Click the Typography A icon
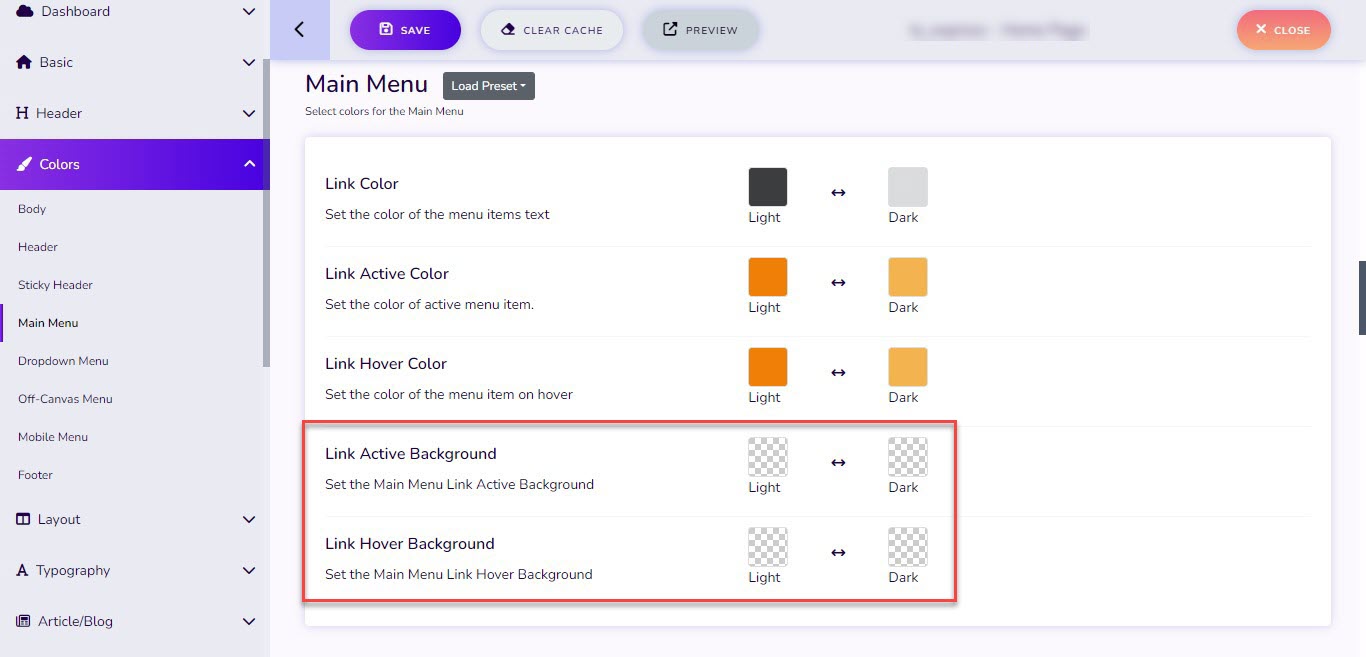The image size is (1366, 657). (x=22, y=570)
